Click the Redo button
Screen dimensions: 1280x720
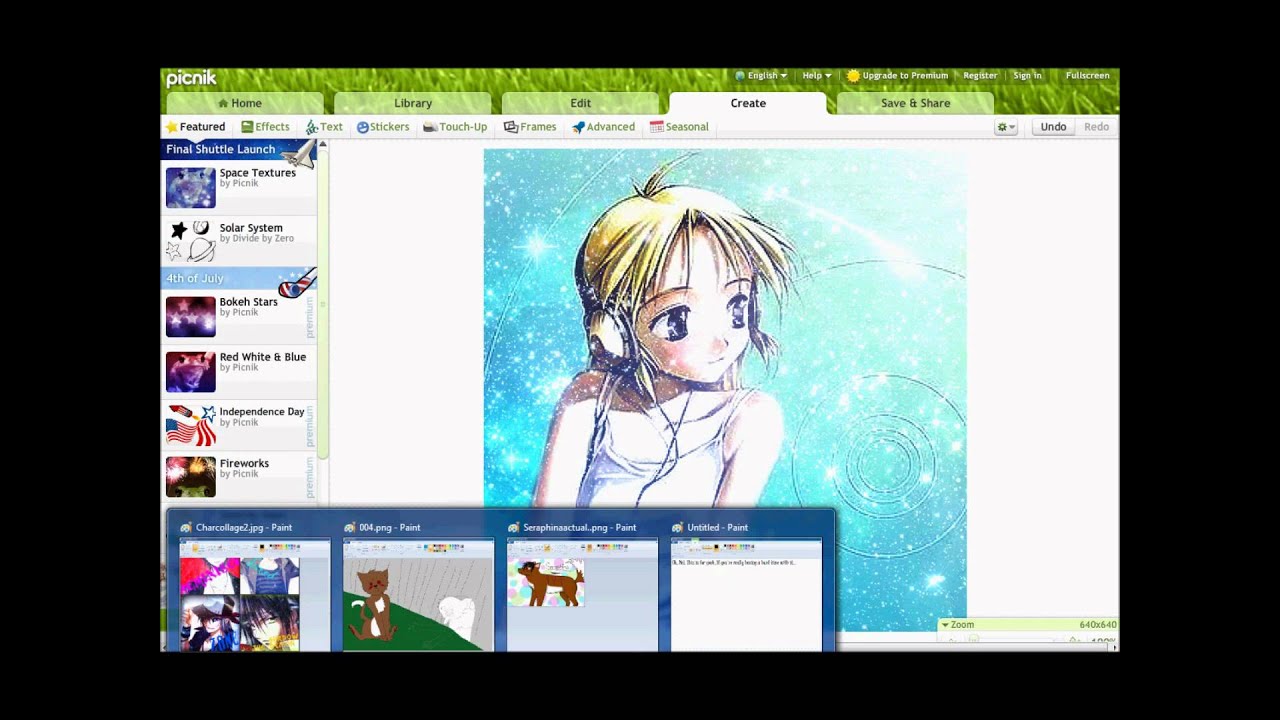(1096, 127)
